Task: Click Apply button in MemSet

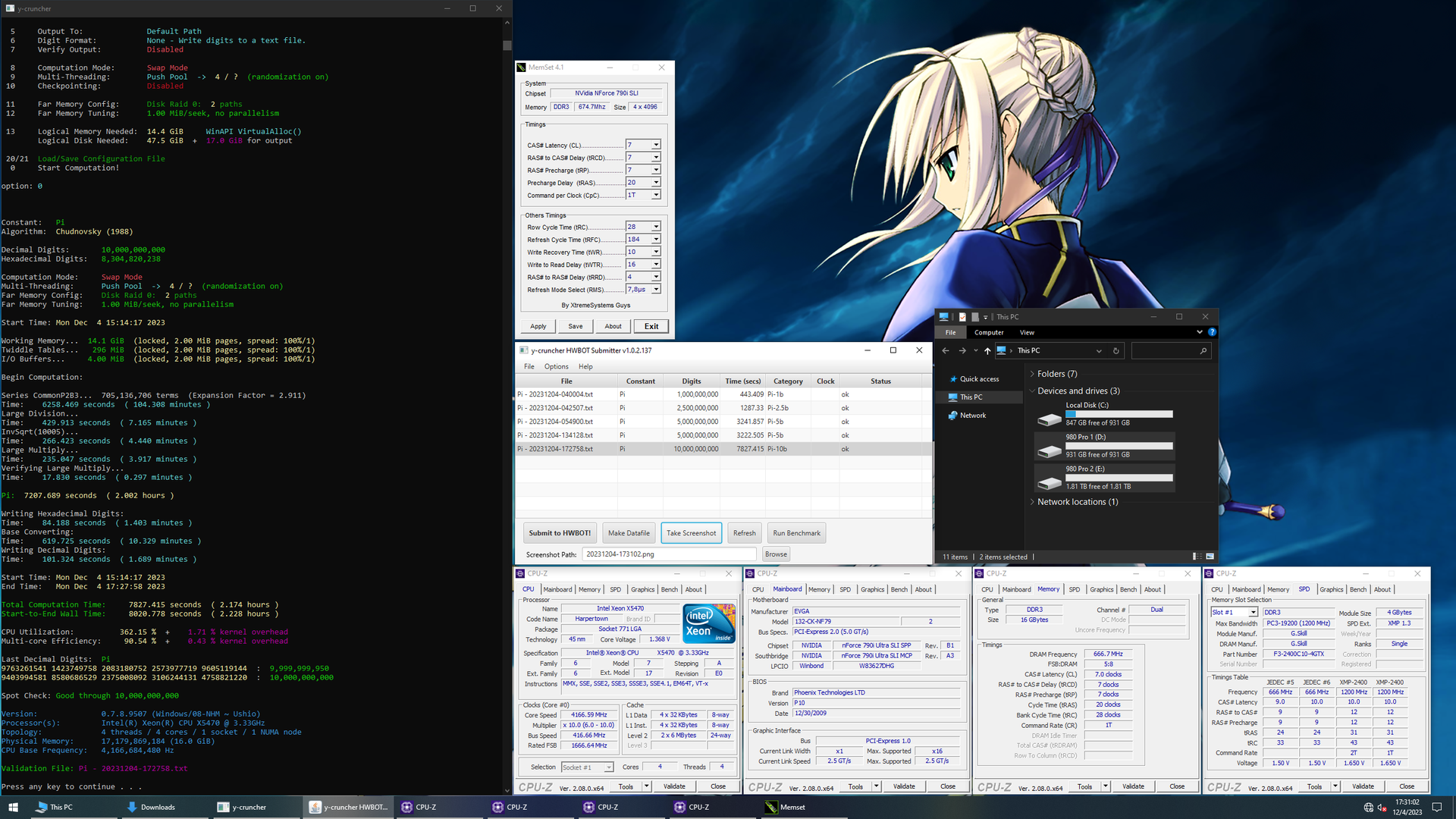Action: pos(538,326)
